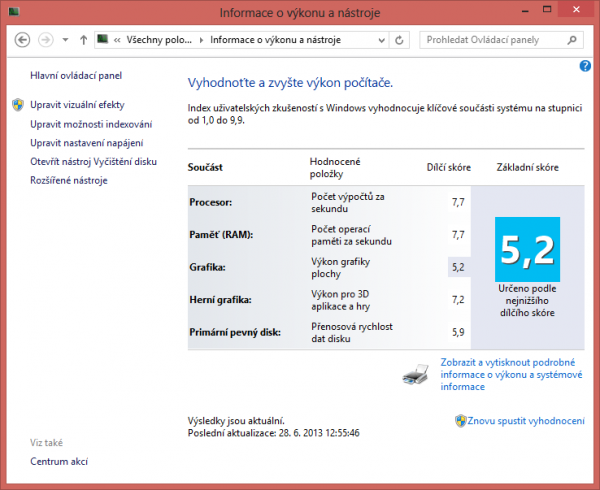Open help with the blue question mark icon
Viewport: 600px width, 490px height.
click(x=585, y=66)
